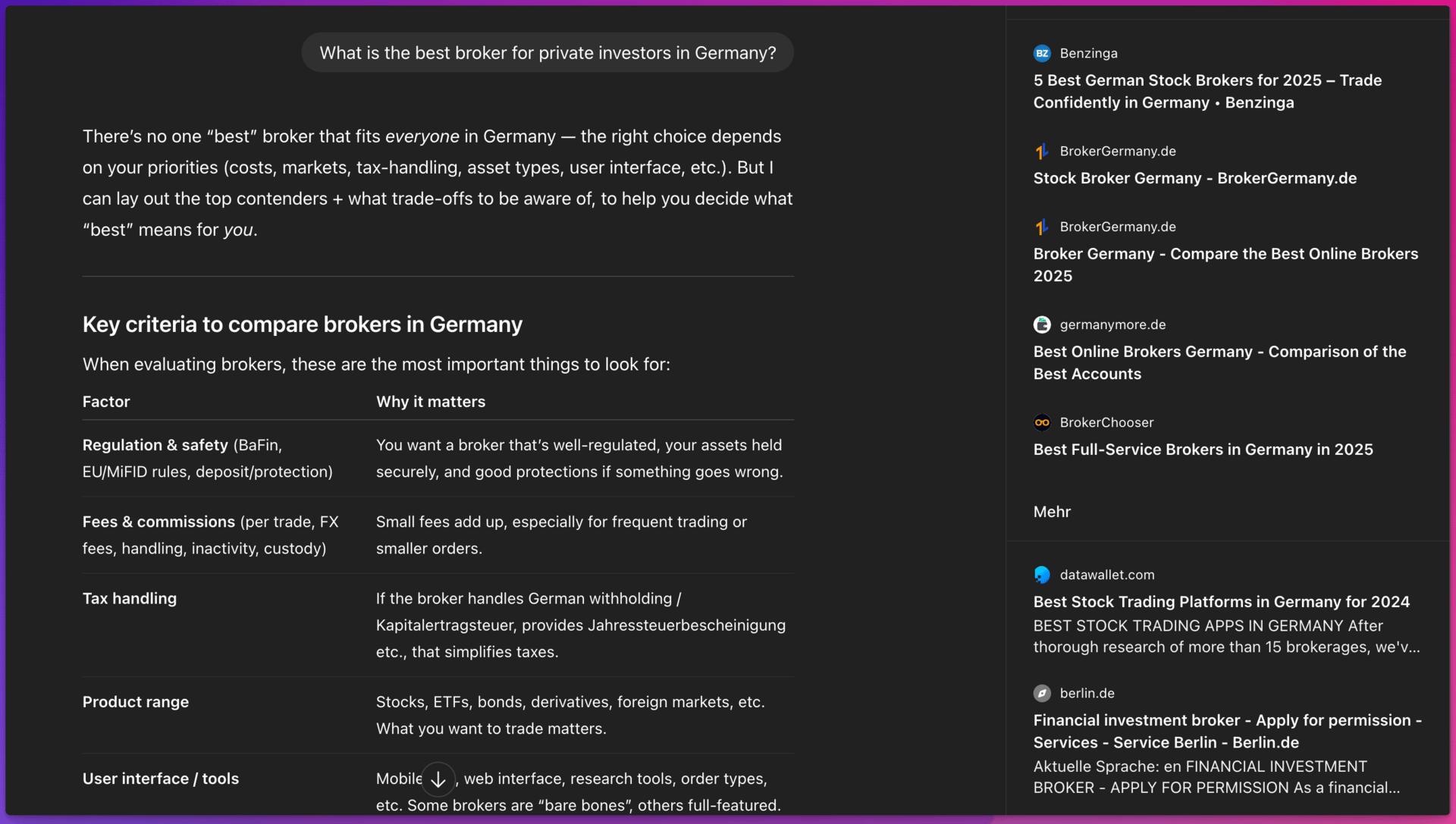1456x824 pixels.
Task: Open 'Best Stock Trading Platforms in Germany' link
Action: (1221, 602)
